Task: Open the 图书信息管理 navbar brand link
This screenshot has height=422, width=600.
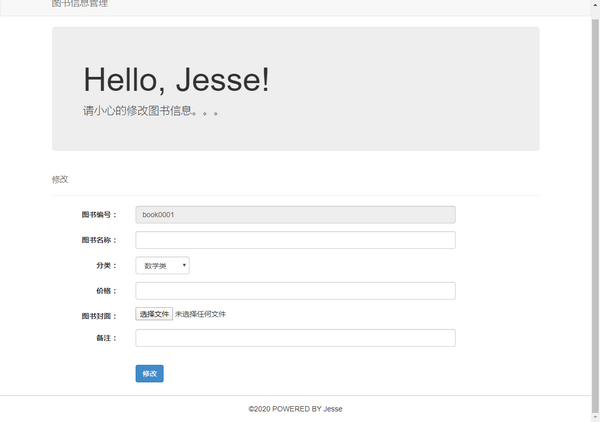Action: click(x=80, y=4)
